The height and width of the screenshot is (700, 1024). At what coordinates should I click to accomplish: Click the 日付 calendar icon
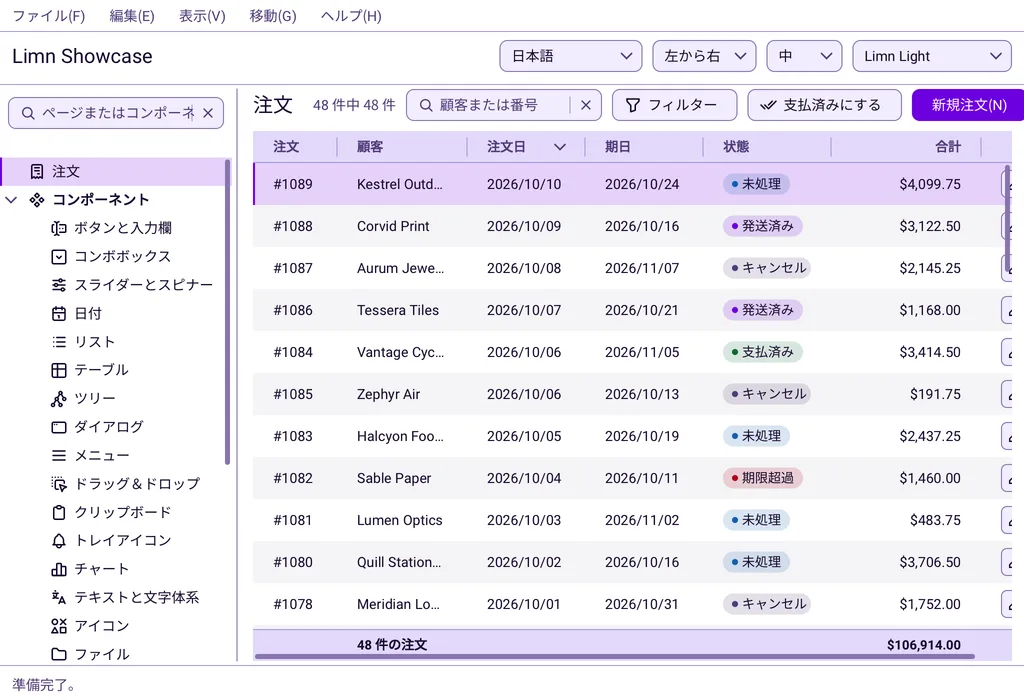pos(59,313)
